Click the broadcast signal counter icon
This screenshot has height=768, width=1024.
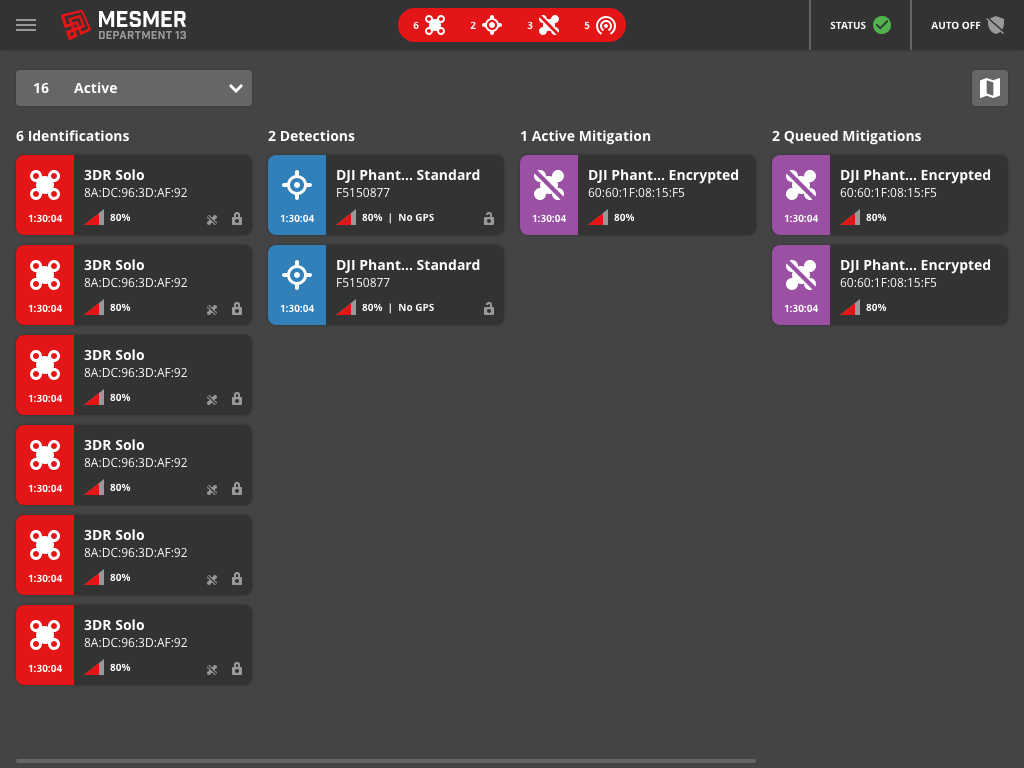tap(607, 25)
